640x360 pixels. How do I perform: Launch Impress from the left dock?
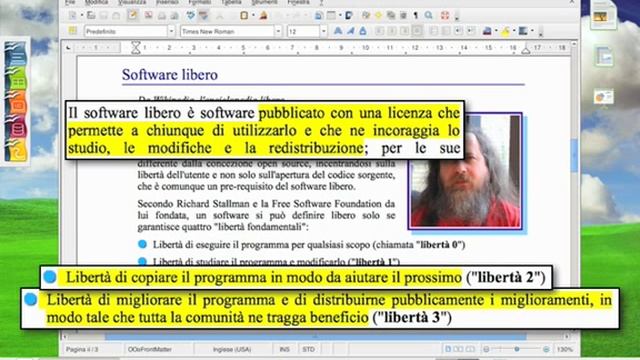pyautogui.click(x=16, y=103)
